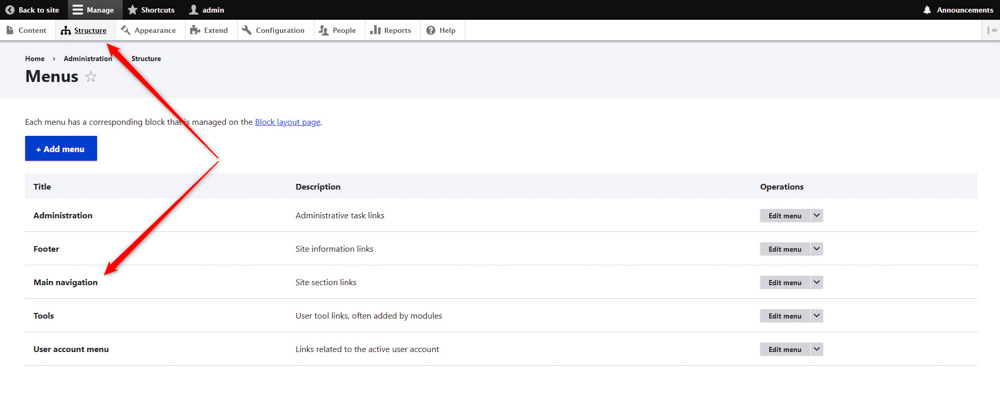Open the Reports admin section
Image resolution: width=1000 pixels, height=398 pixels.
(x=391, y=30)
